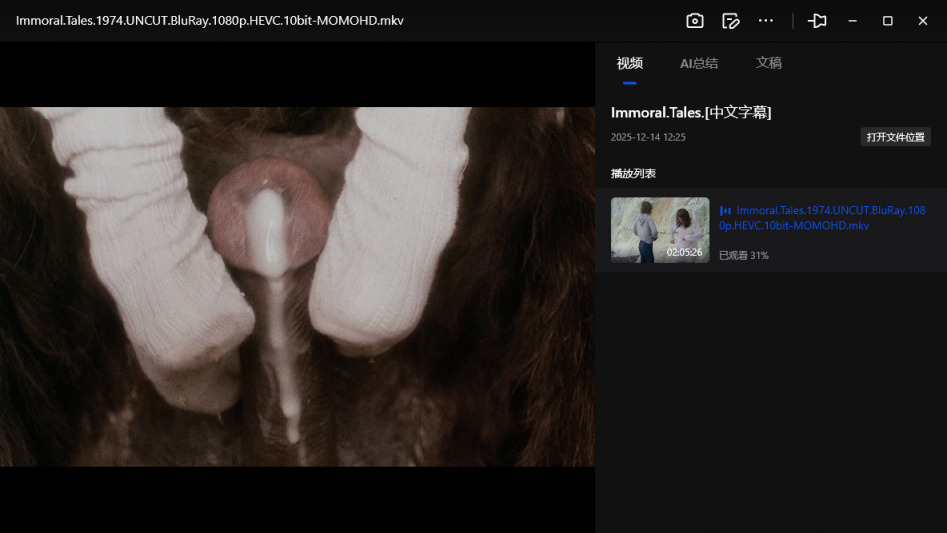Open the three-dot more options menu
947x533 pixels.
766,21
